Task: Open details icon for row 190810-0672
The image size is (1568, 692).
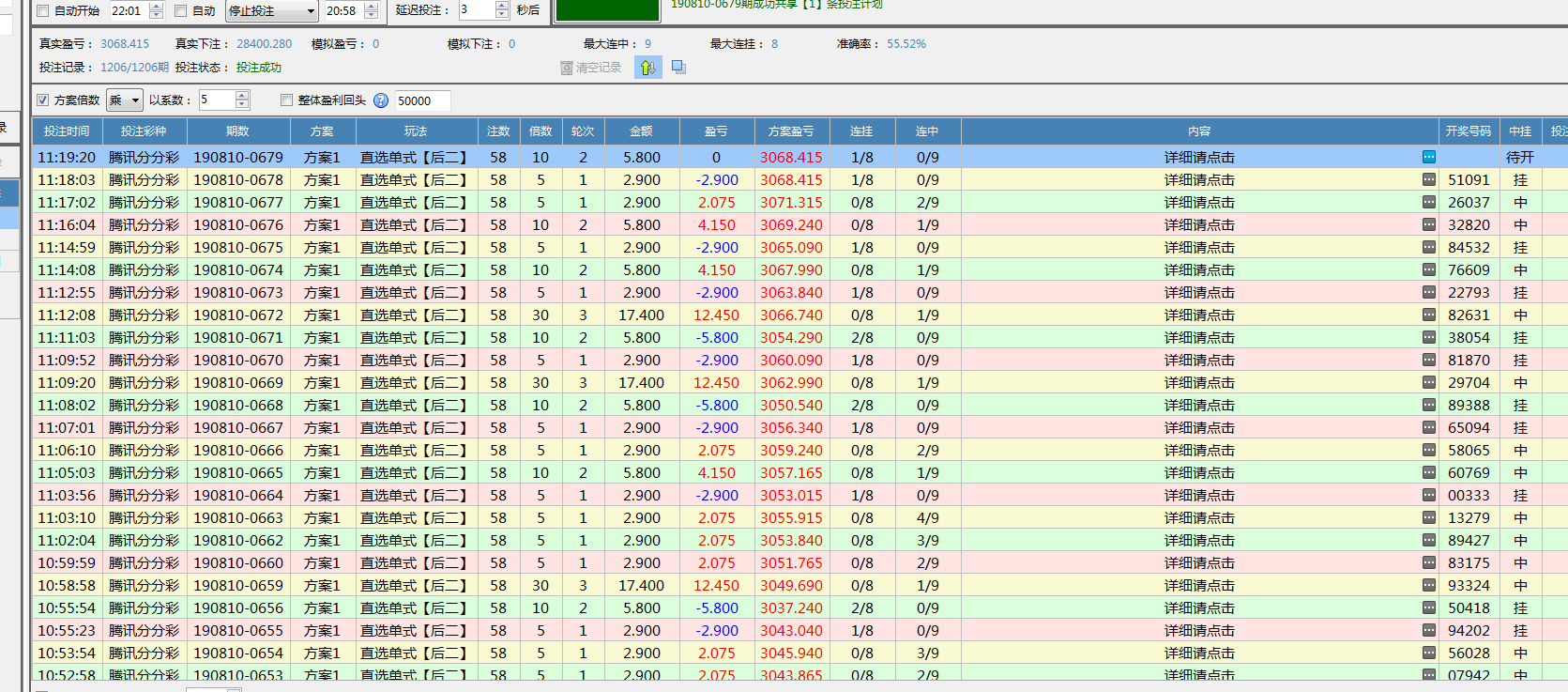Action: click(x=1428, y=315)
